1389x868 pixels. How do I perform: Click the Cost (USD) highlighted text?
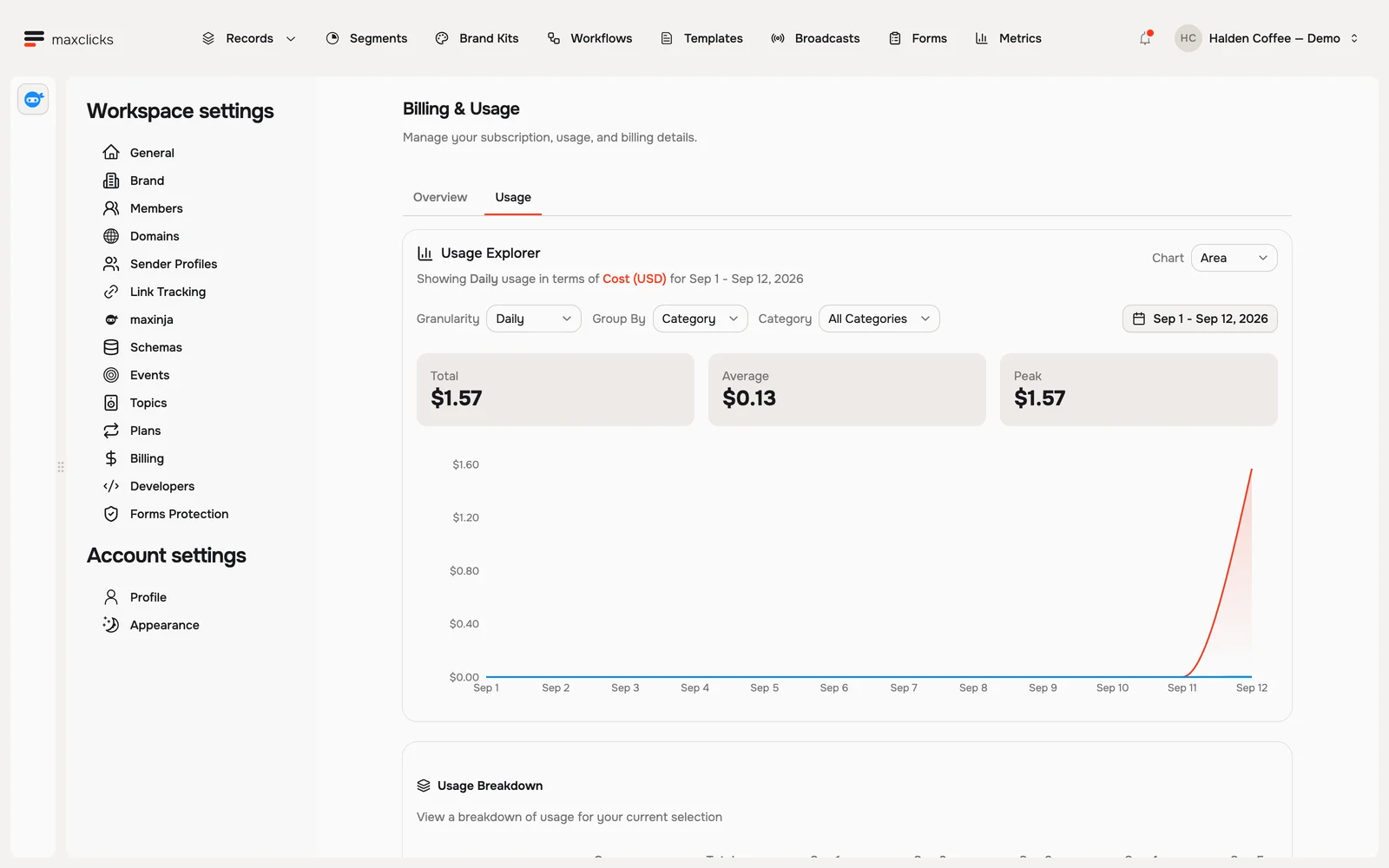(x=635, y=279)
